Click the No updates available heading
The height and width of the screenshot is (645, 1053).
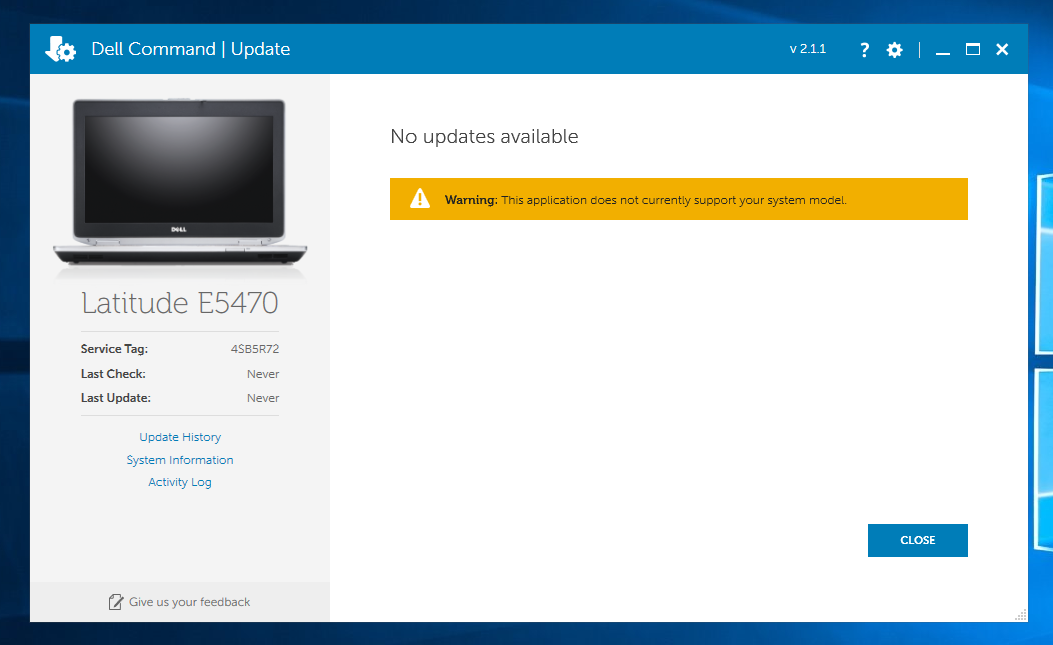point(484,136)
